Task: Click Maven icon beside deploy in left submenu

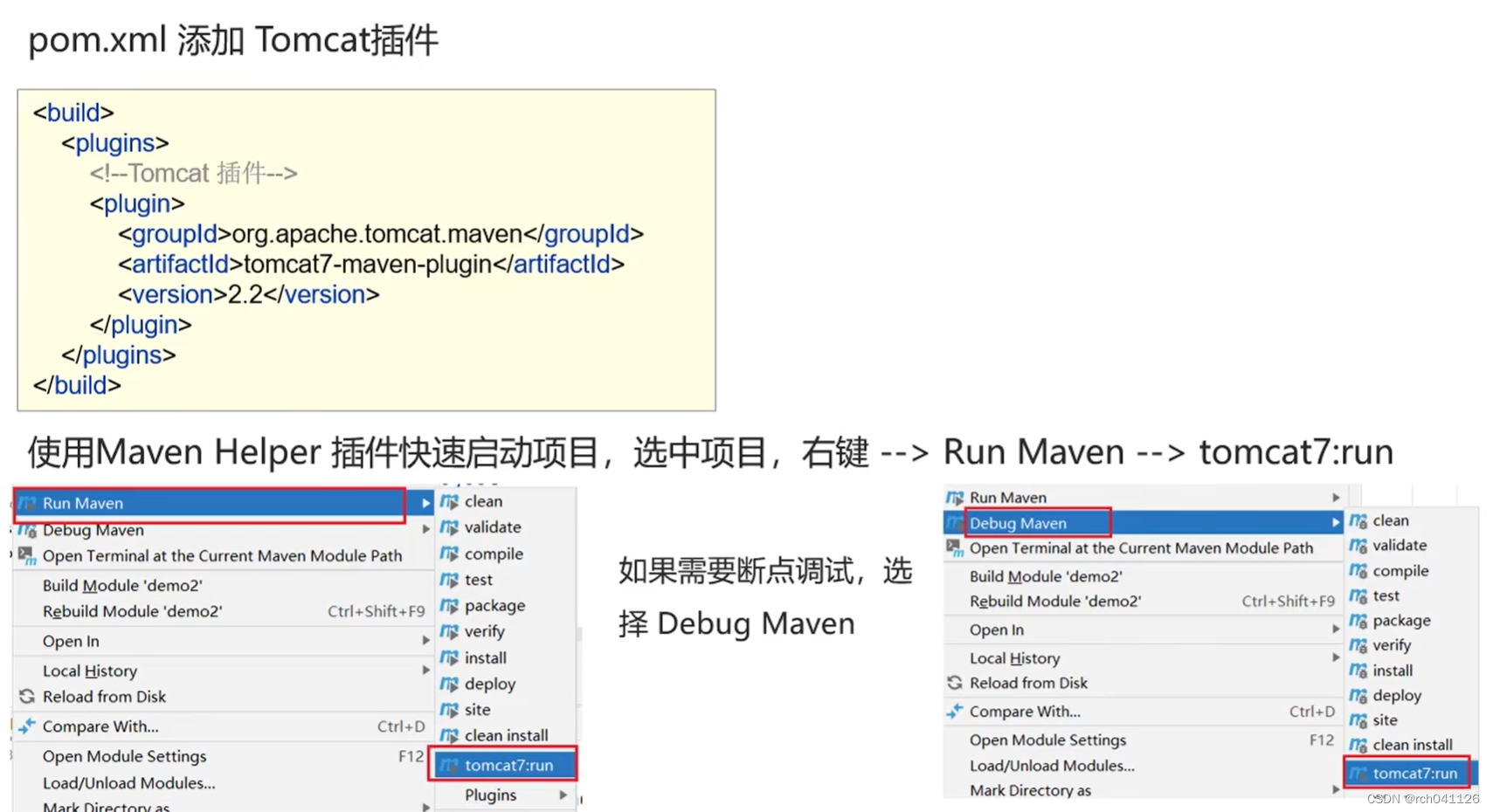Action: coord(449,684)
